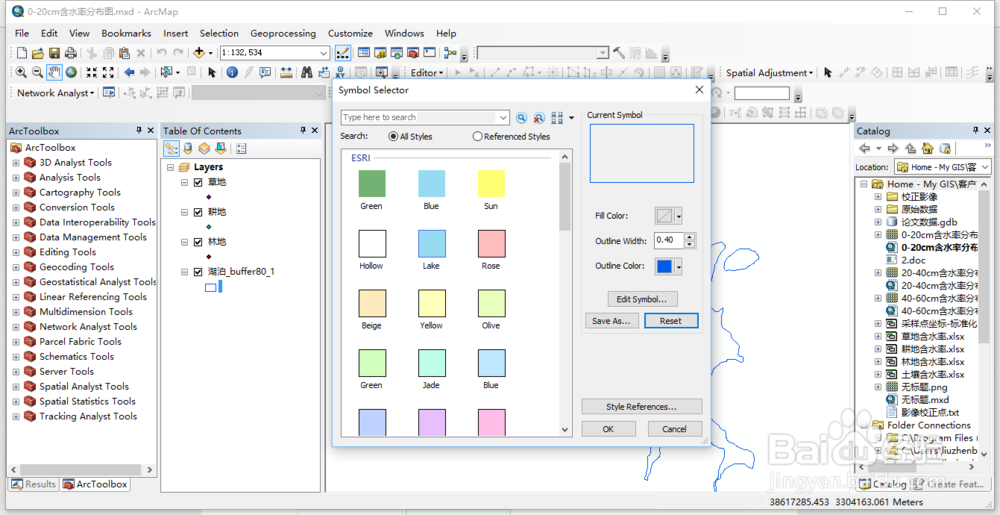Toggle the 湖泊_buffer80_1 layer checkbox
The height and width of the screenshot is (515, 1000).
tap(198, 272)
